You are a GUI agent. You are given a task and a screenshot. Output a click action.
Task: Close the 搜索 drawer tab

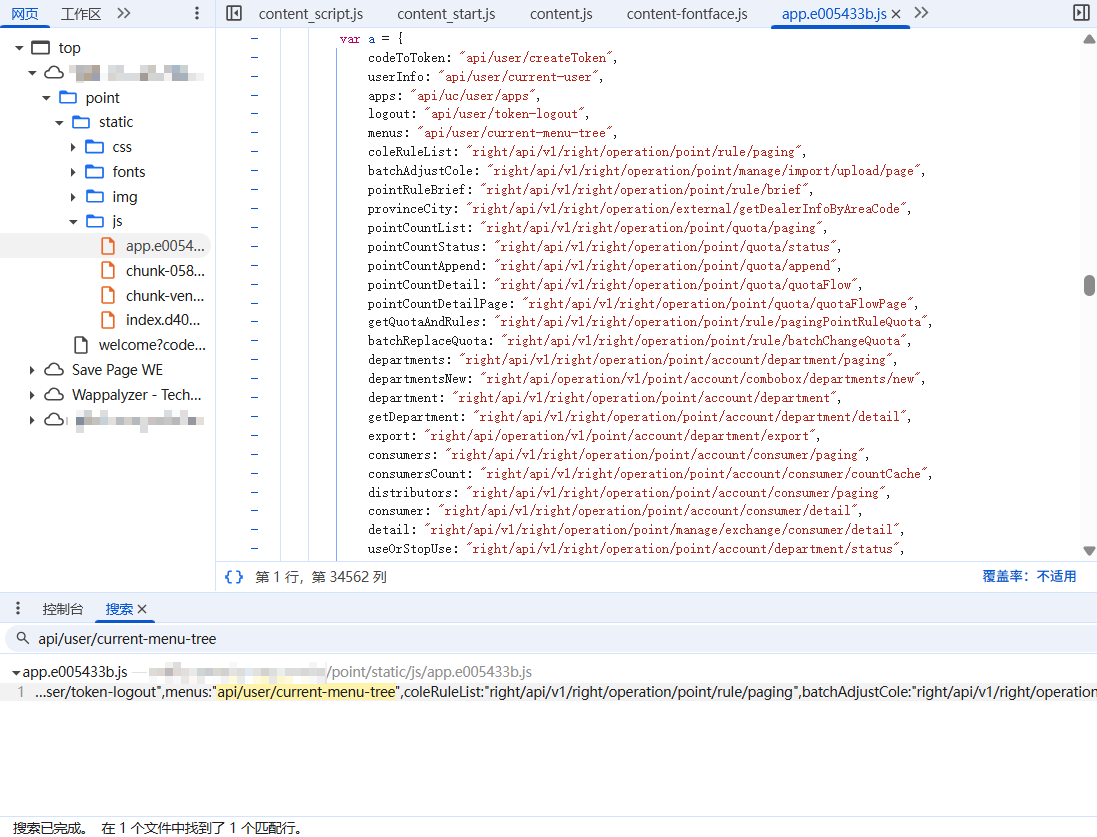coord(142,609)
